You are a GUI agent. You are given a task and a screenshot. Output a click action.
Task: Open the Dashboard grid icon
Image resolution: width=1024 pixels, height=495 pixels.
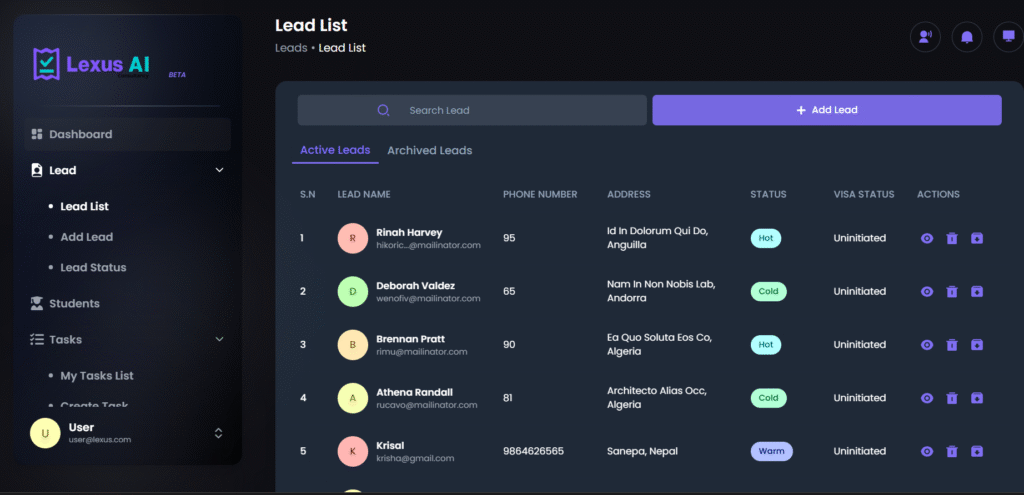point(37,134)
